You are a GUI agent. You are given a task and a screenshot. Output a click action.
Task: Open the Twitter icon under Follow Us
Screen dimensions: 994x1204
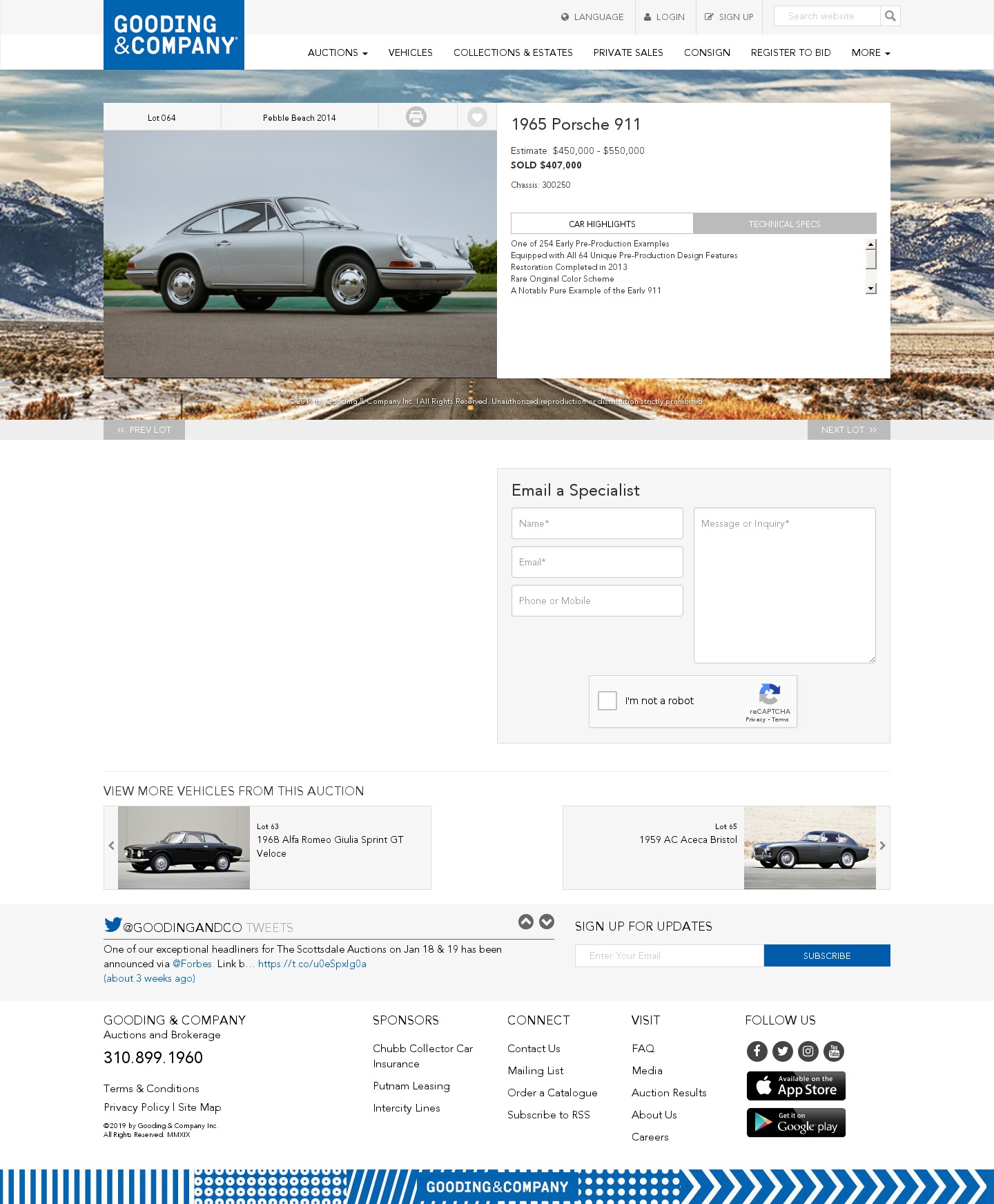click(783, 1051)
